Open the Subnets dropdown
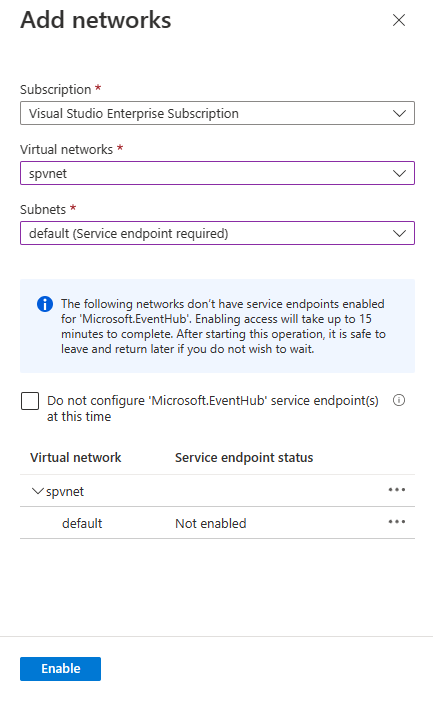The width and height of the screenshot is (433, 701). tap(217, 233)
